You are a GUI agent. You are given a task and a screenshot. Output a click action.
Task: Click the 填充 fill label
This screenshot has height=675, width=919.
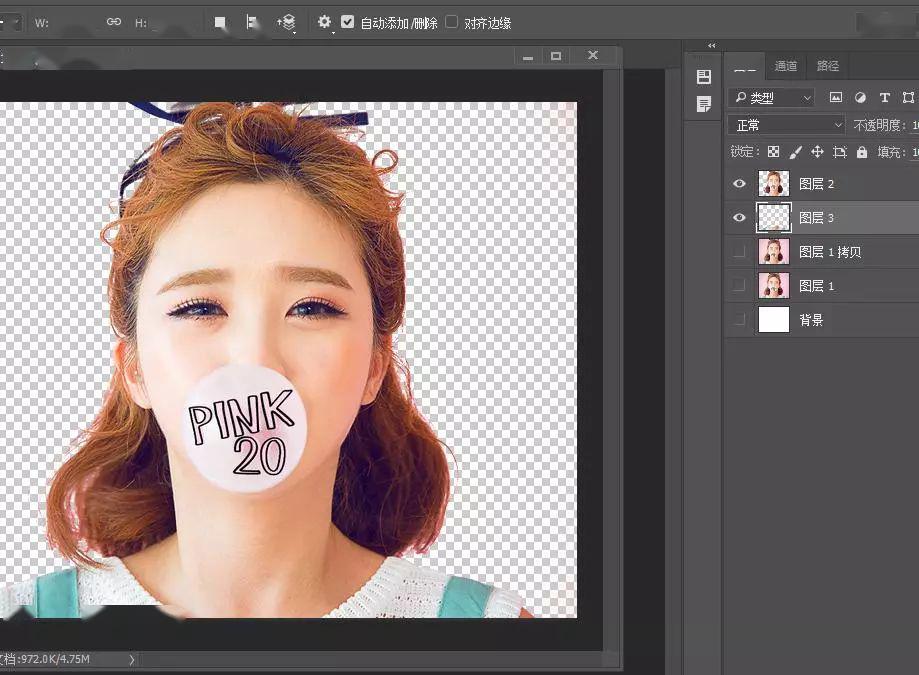click(x=891, y=152)
